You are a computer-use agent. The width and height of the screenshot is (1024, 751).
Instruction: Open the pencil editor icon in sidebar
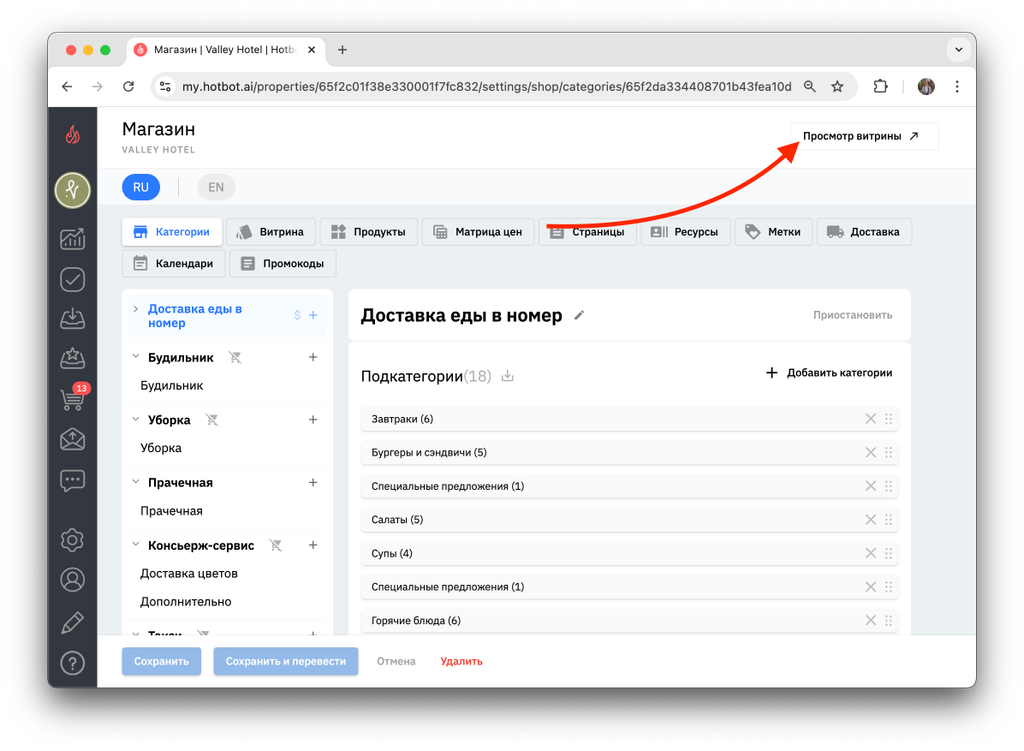72,622
